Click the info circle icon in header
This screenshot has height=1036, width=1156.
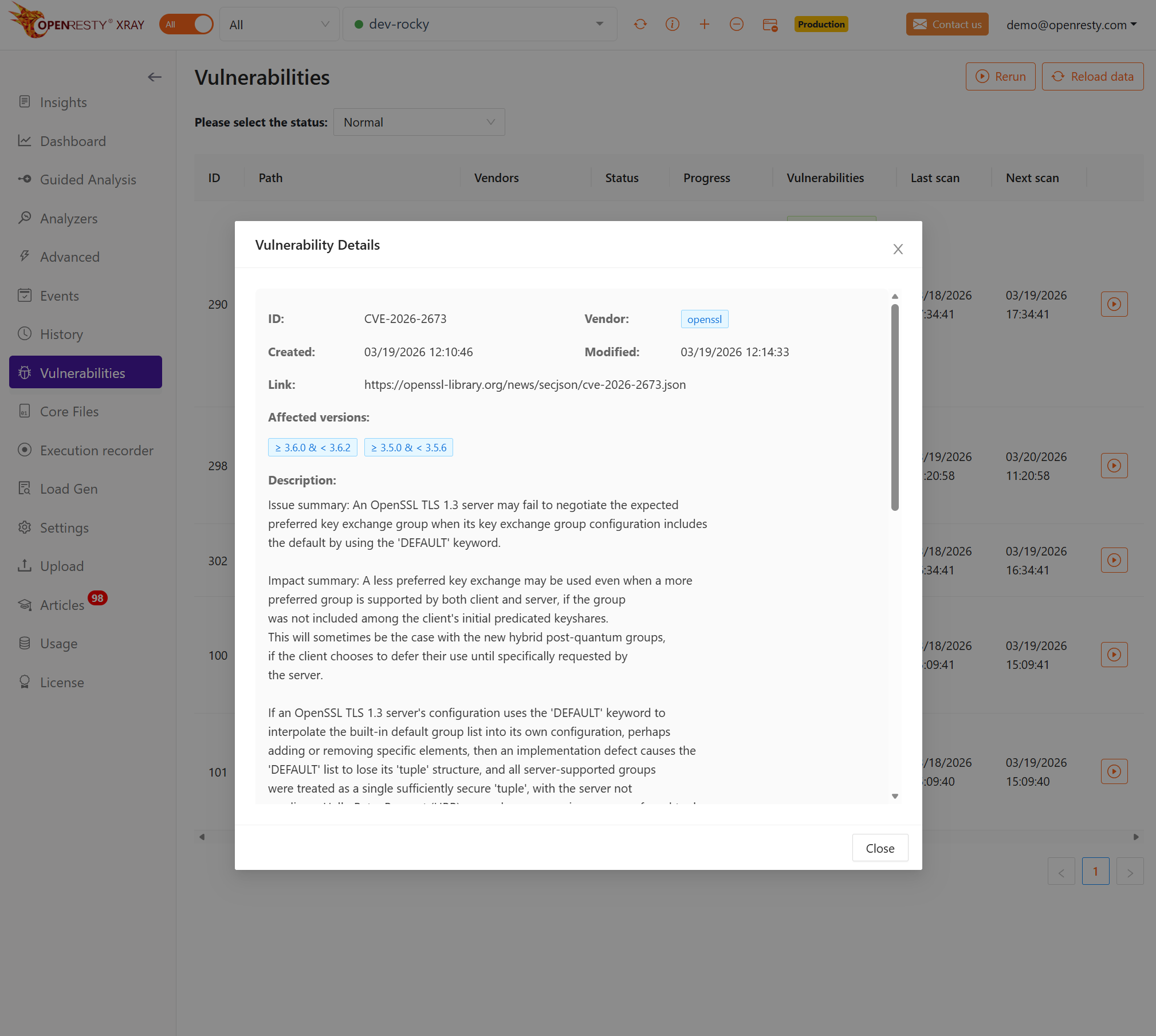pos(673,24)
